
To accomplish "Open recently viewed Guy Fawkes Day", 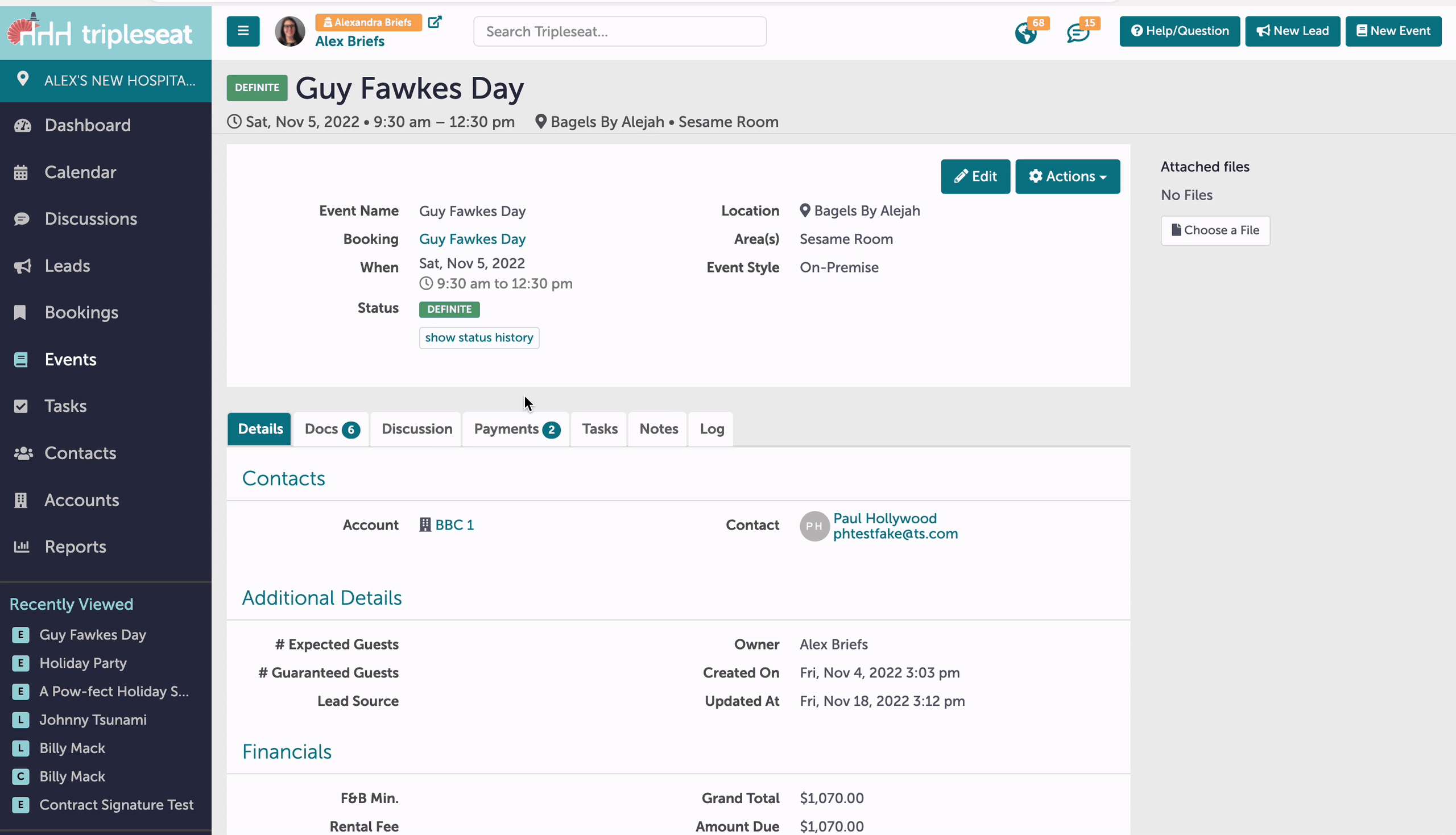I will click(92, 635).
